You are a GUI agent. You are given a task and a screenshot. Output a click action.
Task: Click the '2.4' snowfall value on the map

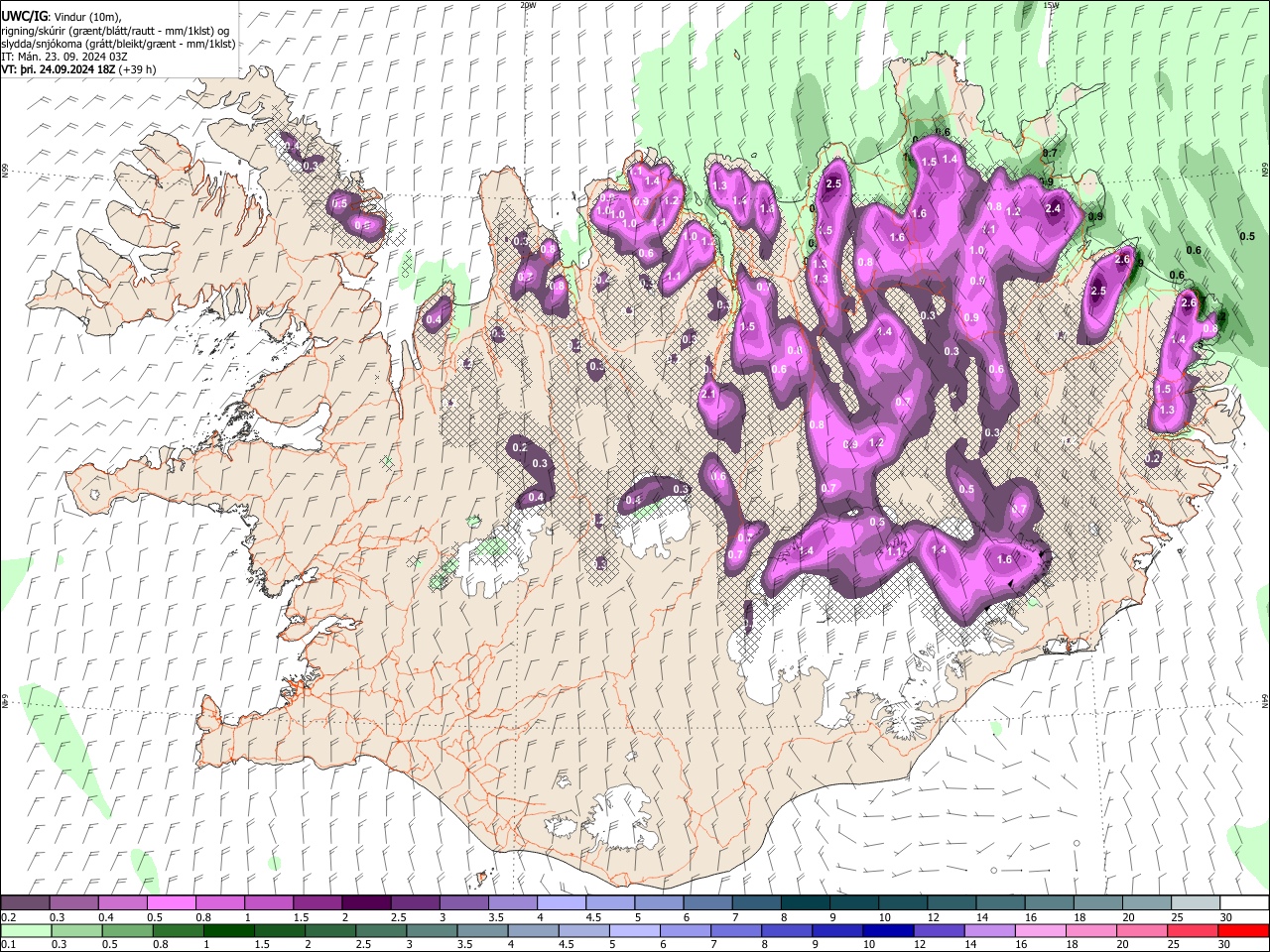pos(1053,208)
